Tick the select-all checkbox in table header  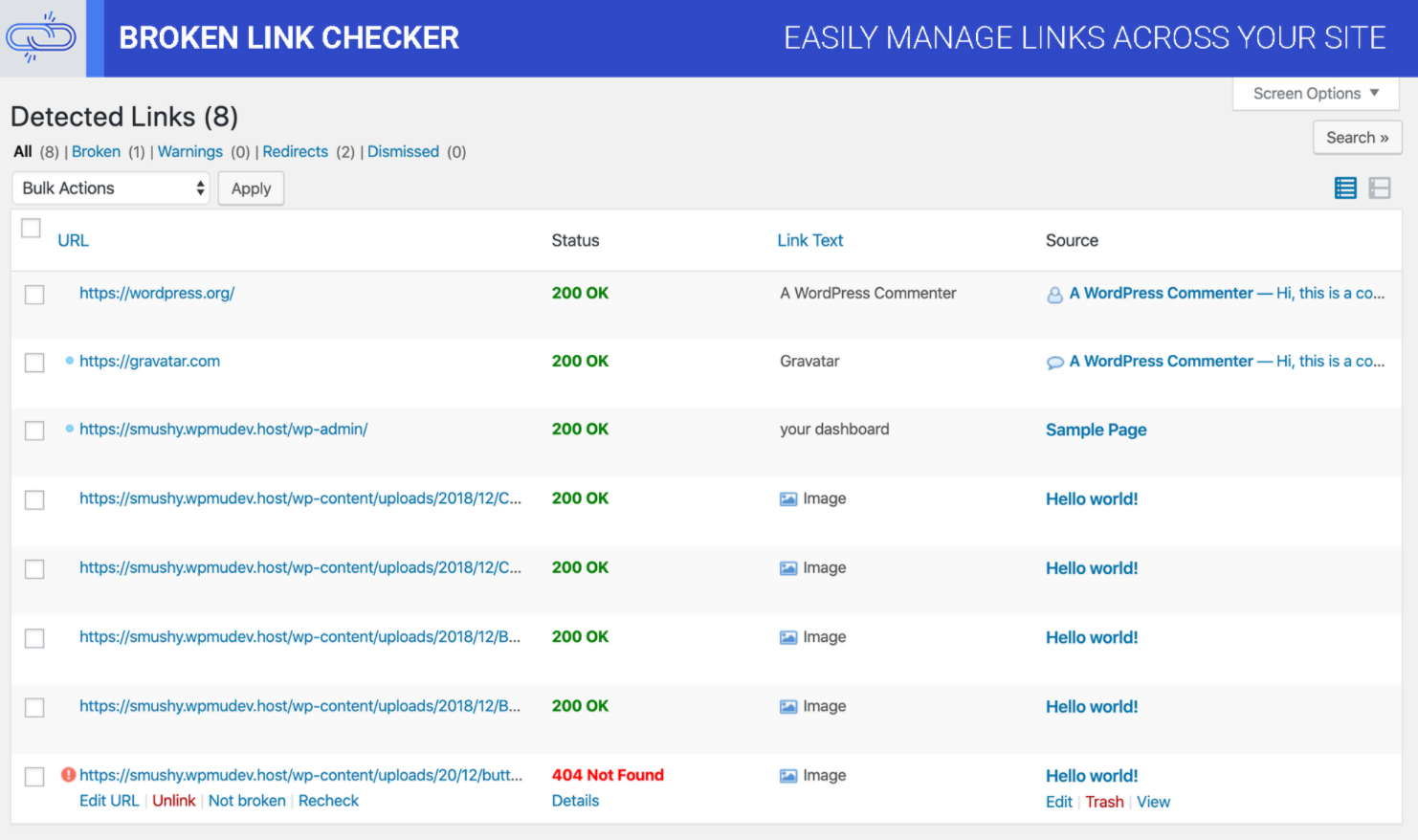pyautogui.click(x=32, y=229)
